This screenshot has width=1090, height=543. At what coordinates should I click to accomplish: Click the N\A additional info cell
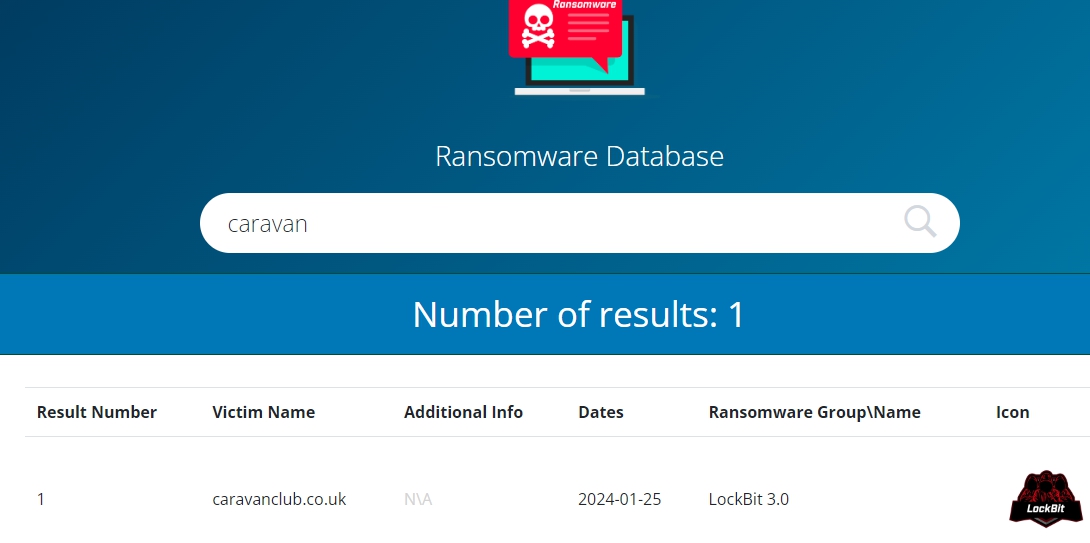[x=418, y=499]
